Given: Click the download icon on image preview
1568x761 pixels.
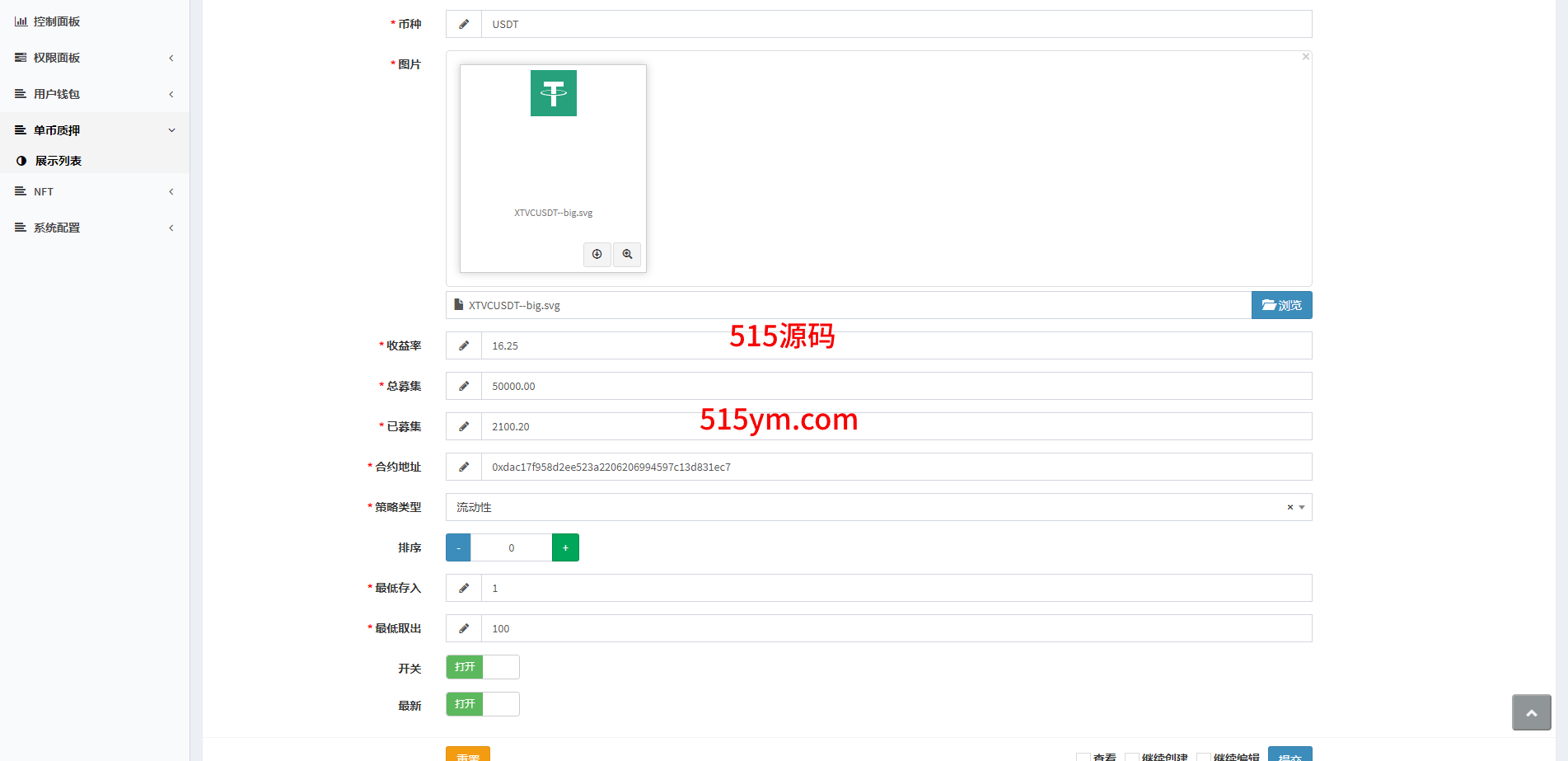Looking at the screenshot, I should coord(597,254).
